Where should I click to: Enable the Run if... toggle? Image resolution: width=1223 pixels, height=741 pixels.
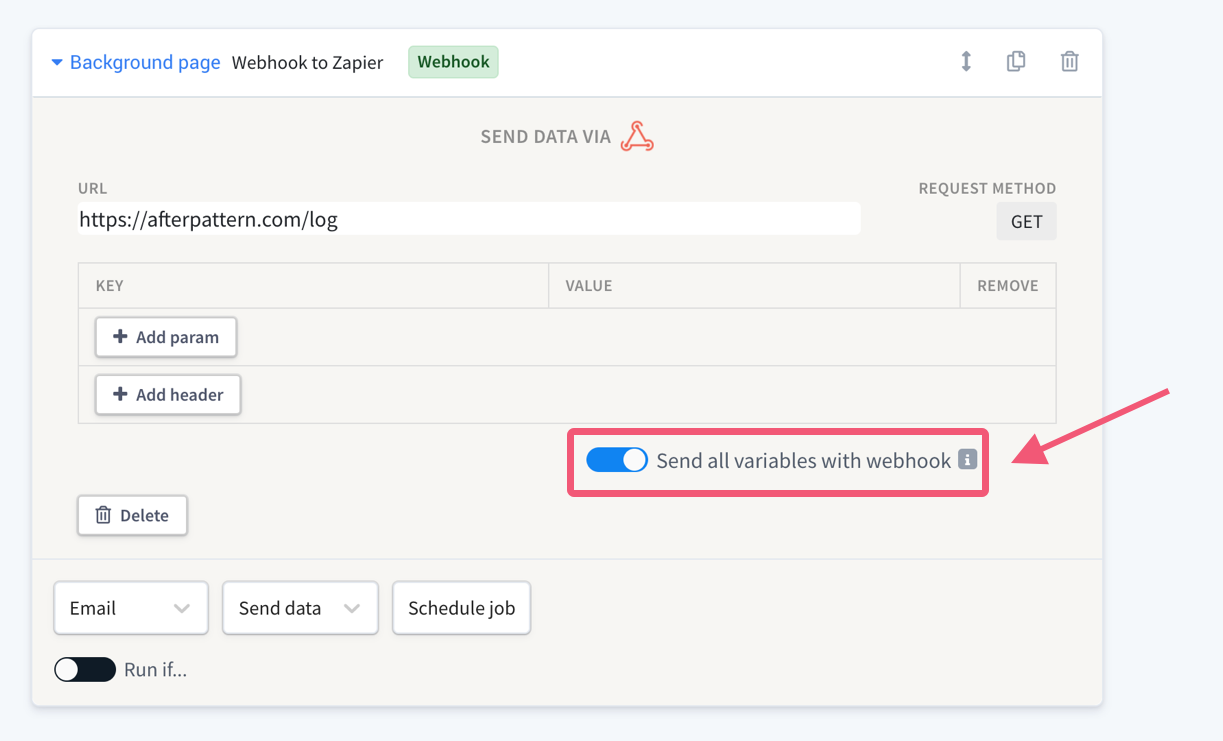[x=85, y=669]
